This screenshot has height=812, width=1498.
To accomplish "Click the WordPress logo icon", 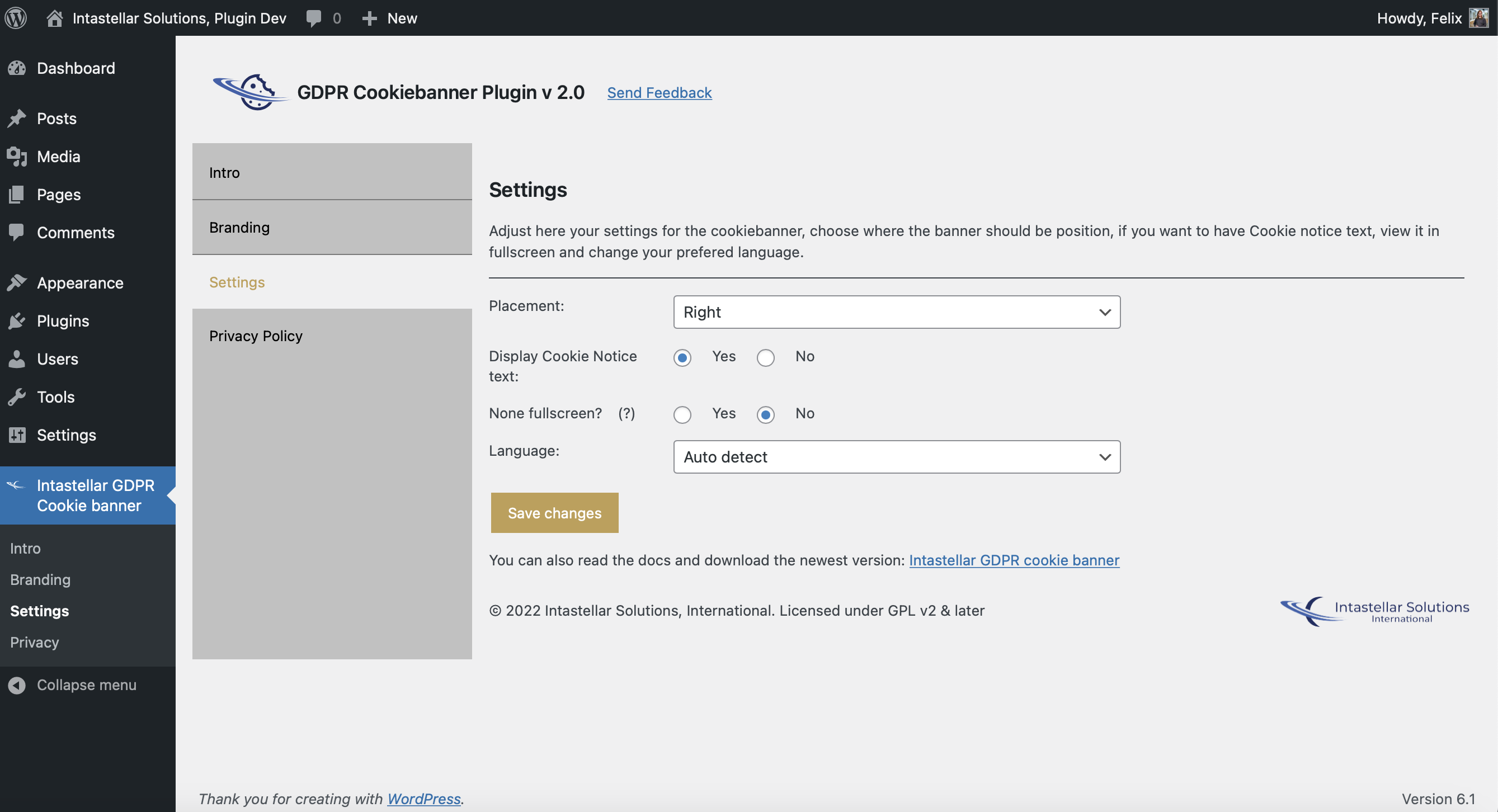I will click(16, 18).
